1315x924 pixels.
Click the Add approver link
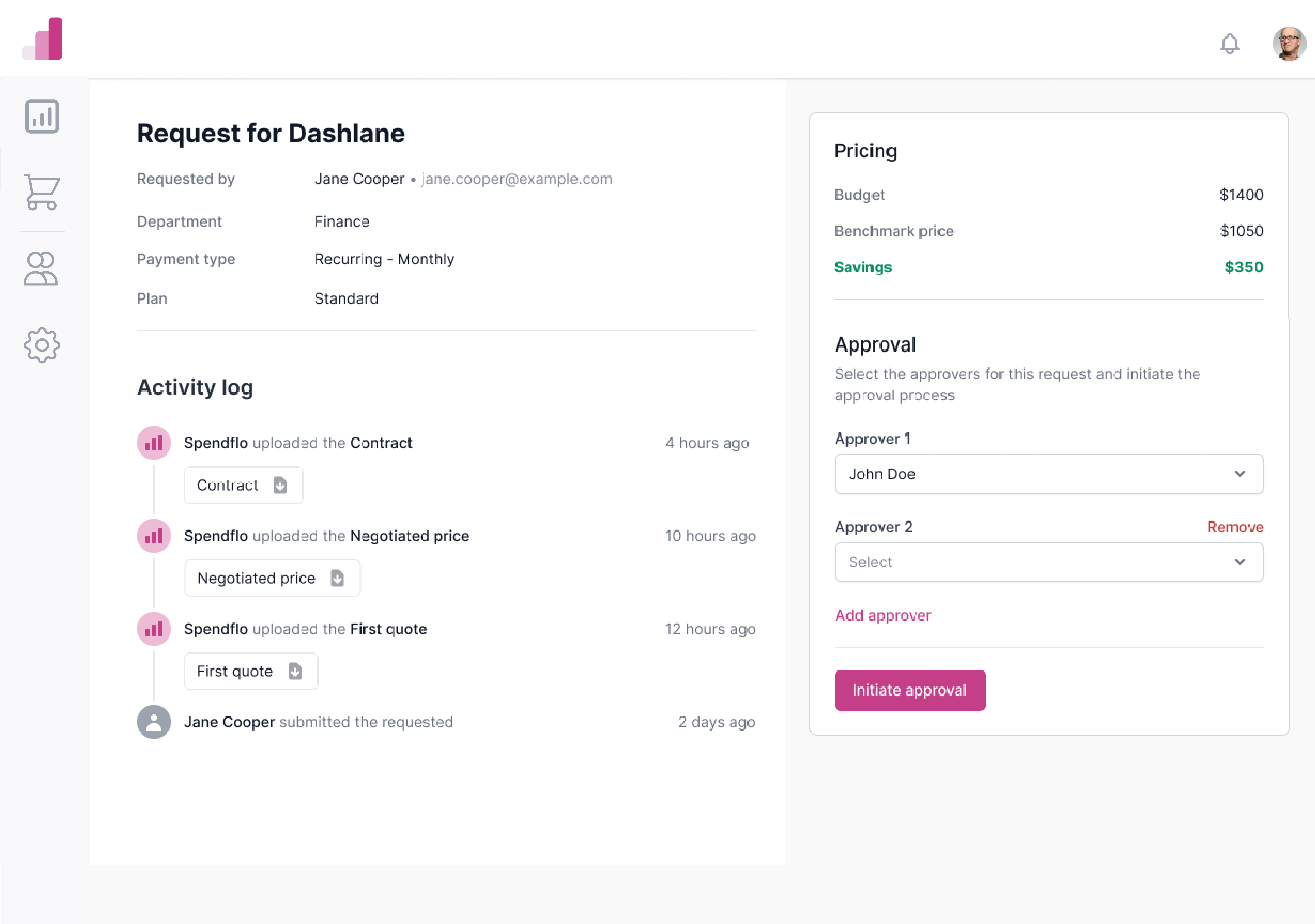click(883, 616)
